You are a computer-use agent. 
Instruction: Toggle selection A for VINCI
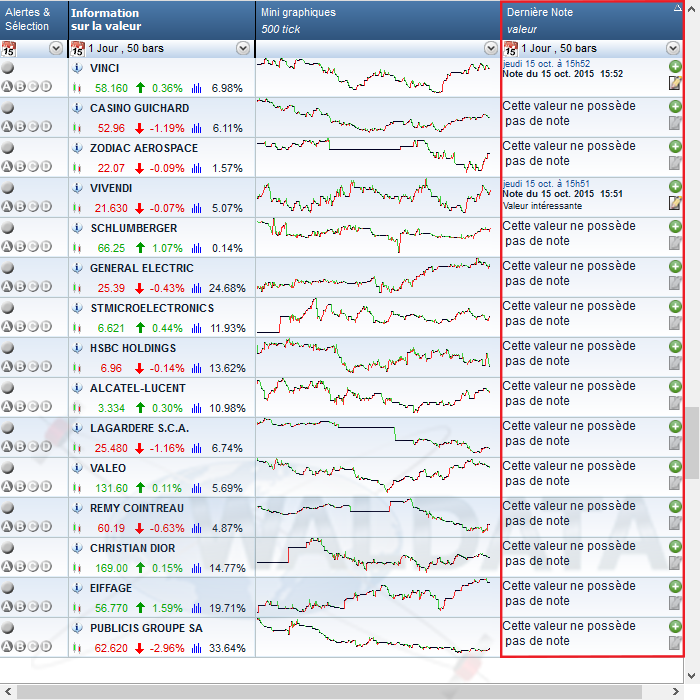point(7,87)
